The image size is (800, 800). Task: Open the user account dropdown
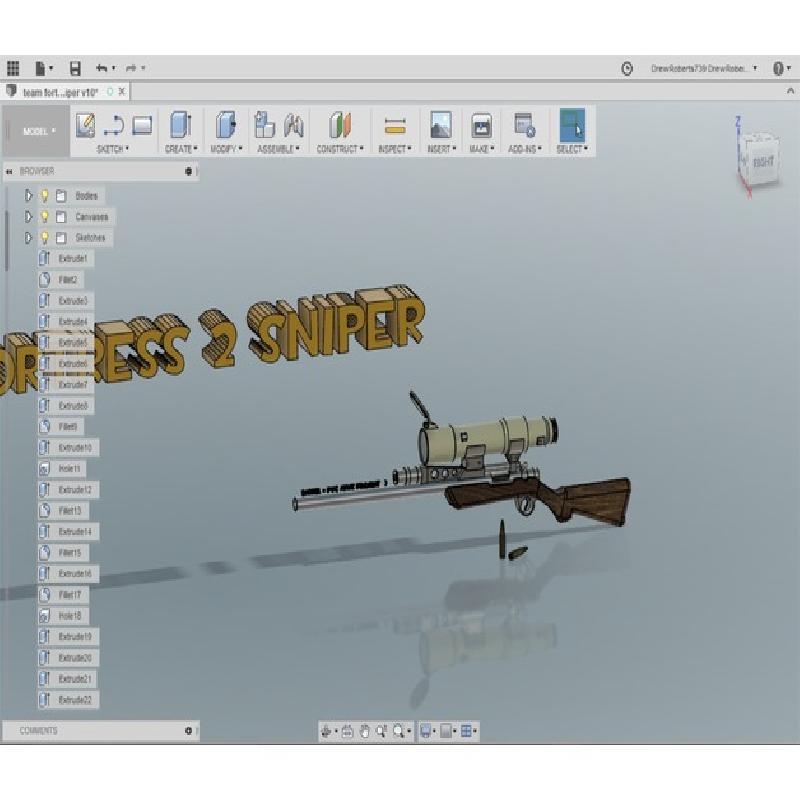(x=704, y=68)
